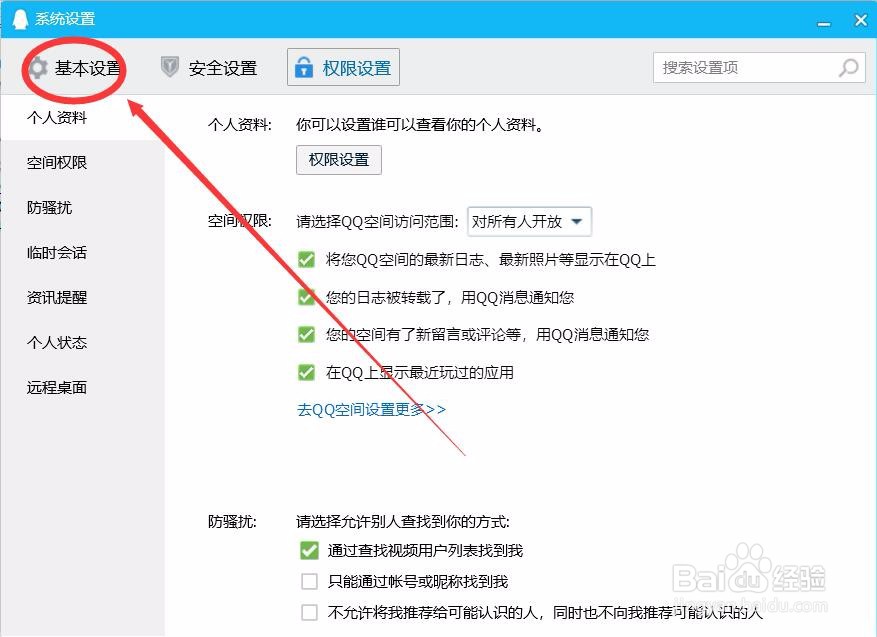Go to 个人状态 in the sidebar
Viewport: 877px width, 637px height.
coord(57,342)
